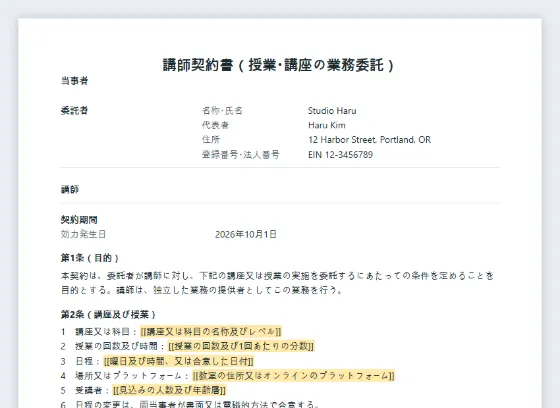
Task: Select the 12 Harbor Street address value
Action: (x=369, y=140)
